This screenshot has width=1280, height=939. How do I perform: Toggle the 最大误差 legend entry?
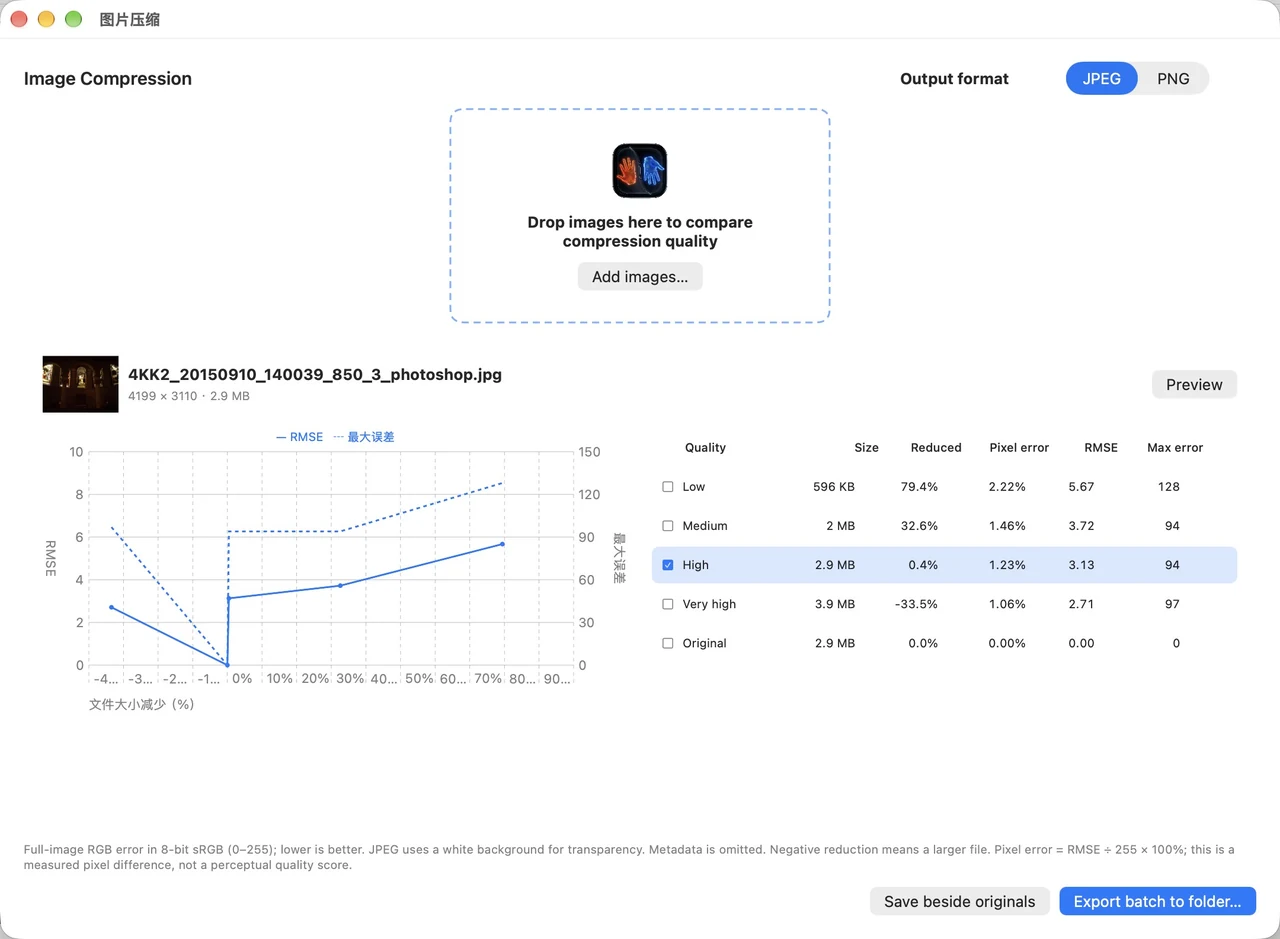[364, 437]
